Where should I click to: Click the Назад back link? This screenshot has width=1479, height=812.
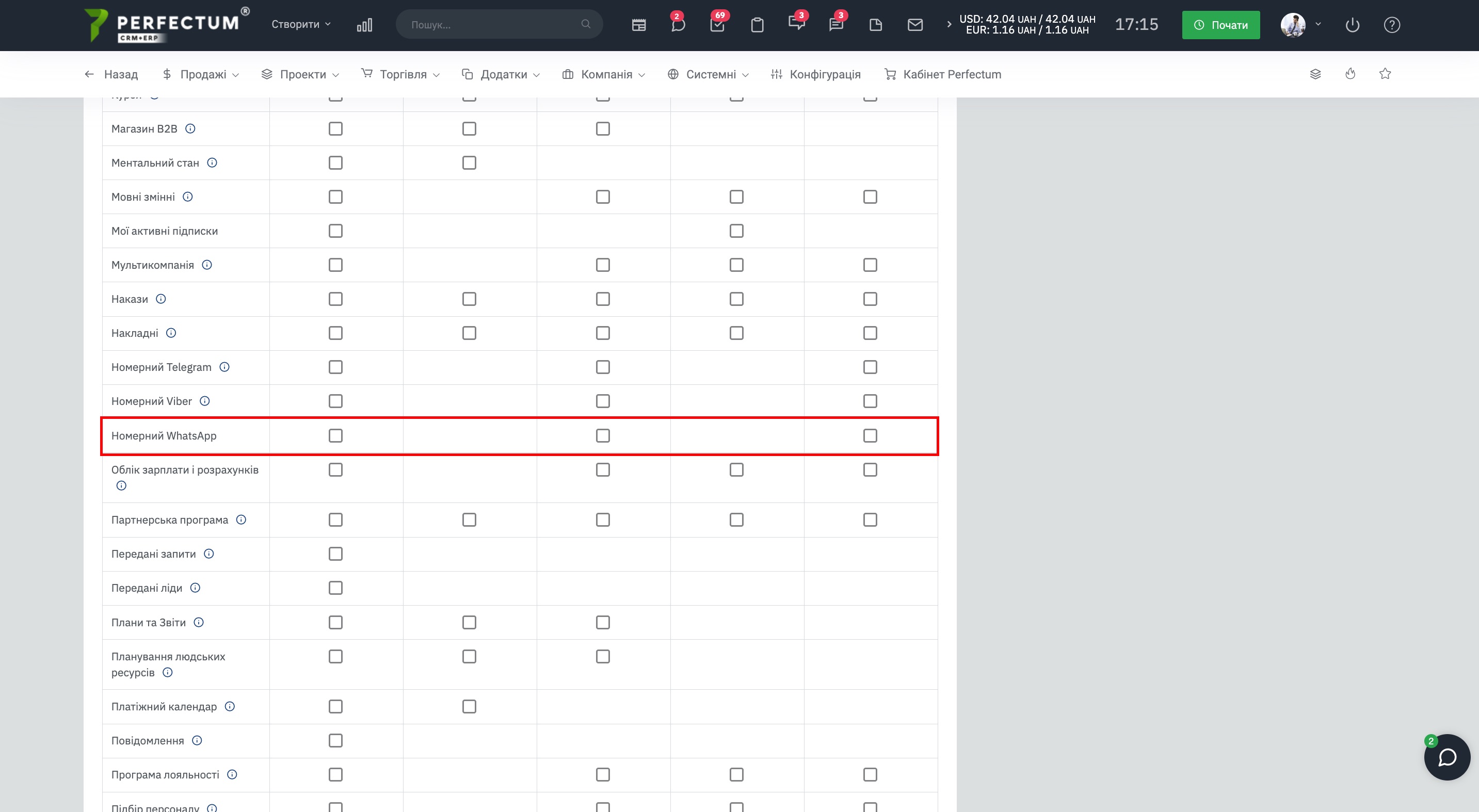tap(112, 74)
